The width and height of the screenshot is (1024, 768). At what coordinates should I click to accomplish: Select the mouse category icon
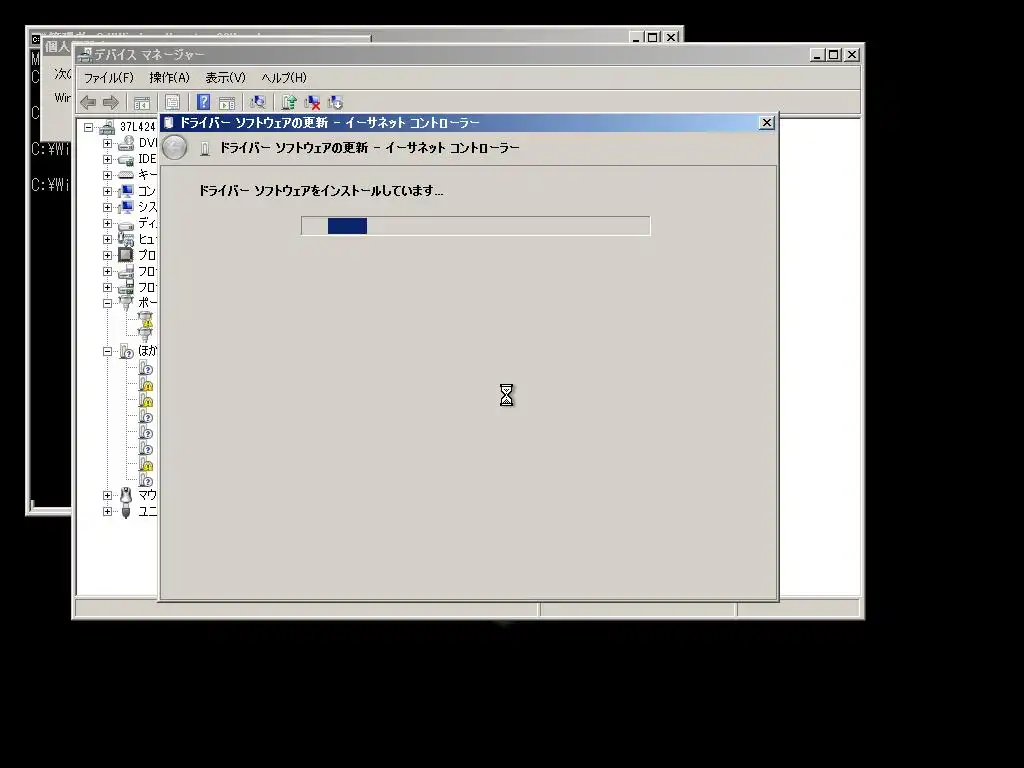126,495
